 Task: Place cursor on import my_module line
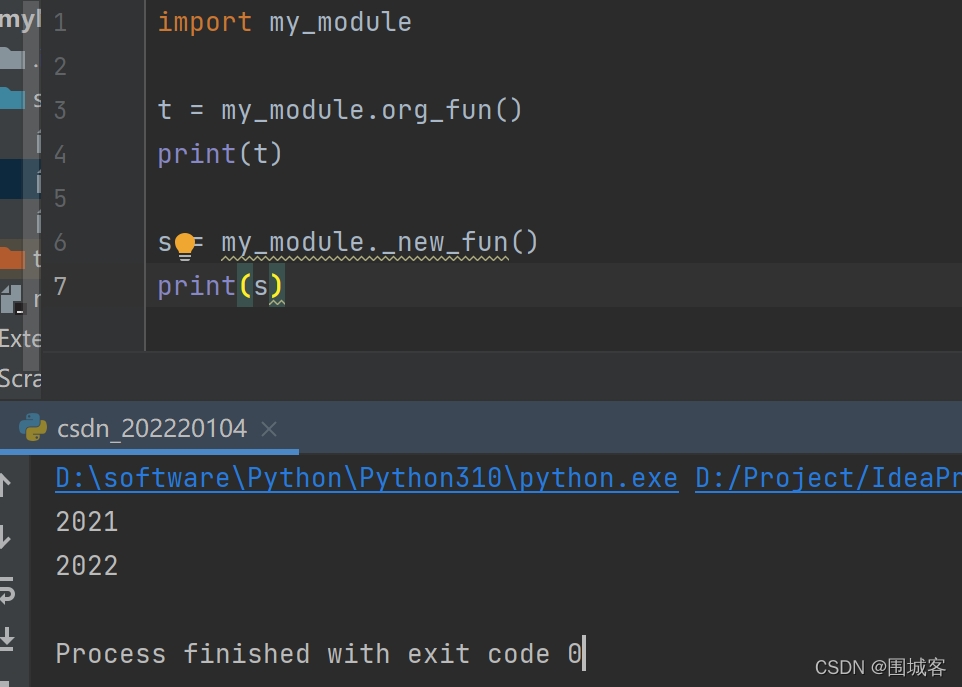tap(284, 22)
